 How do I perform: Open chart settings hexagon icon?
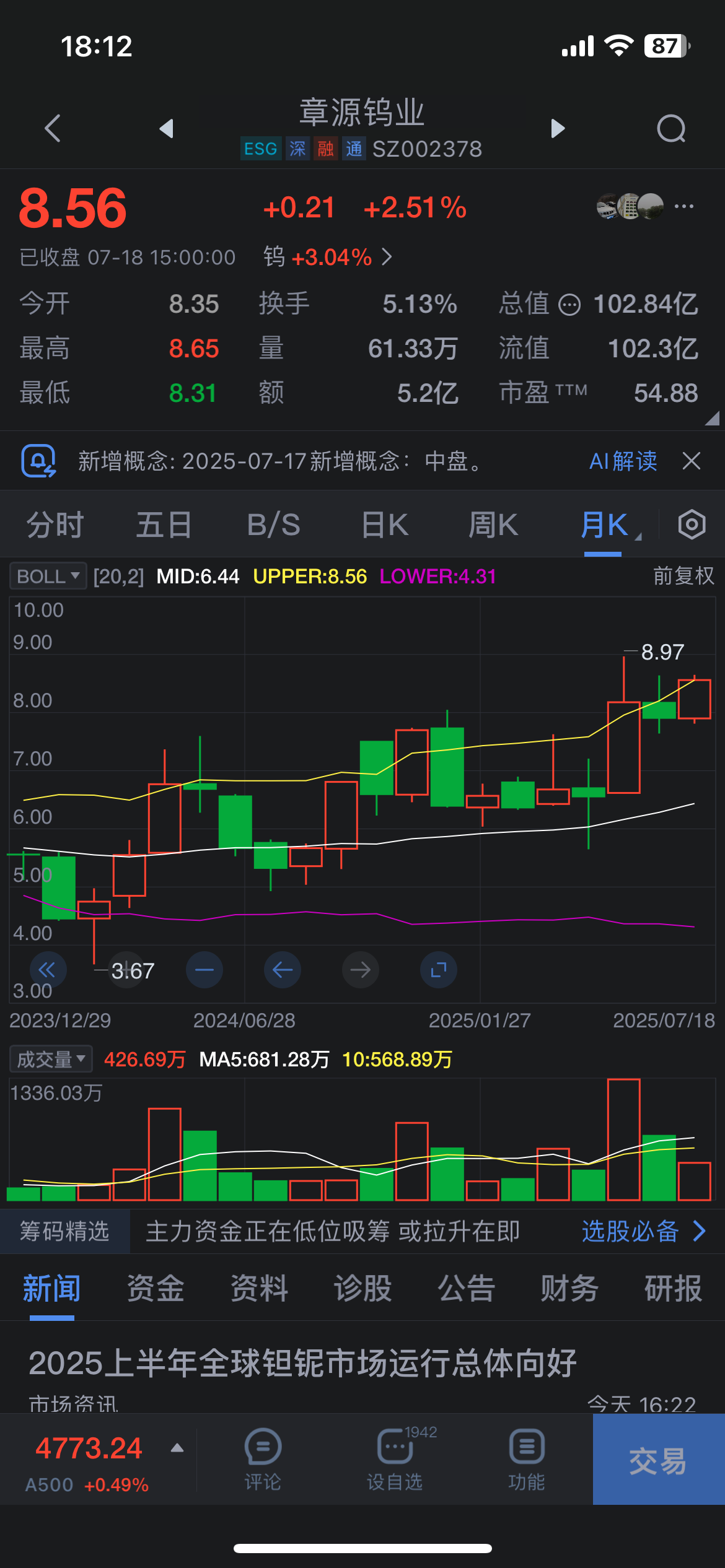point(692,525)
